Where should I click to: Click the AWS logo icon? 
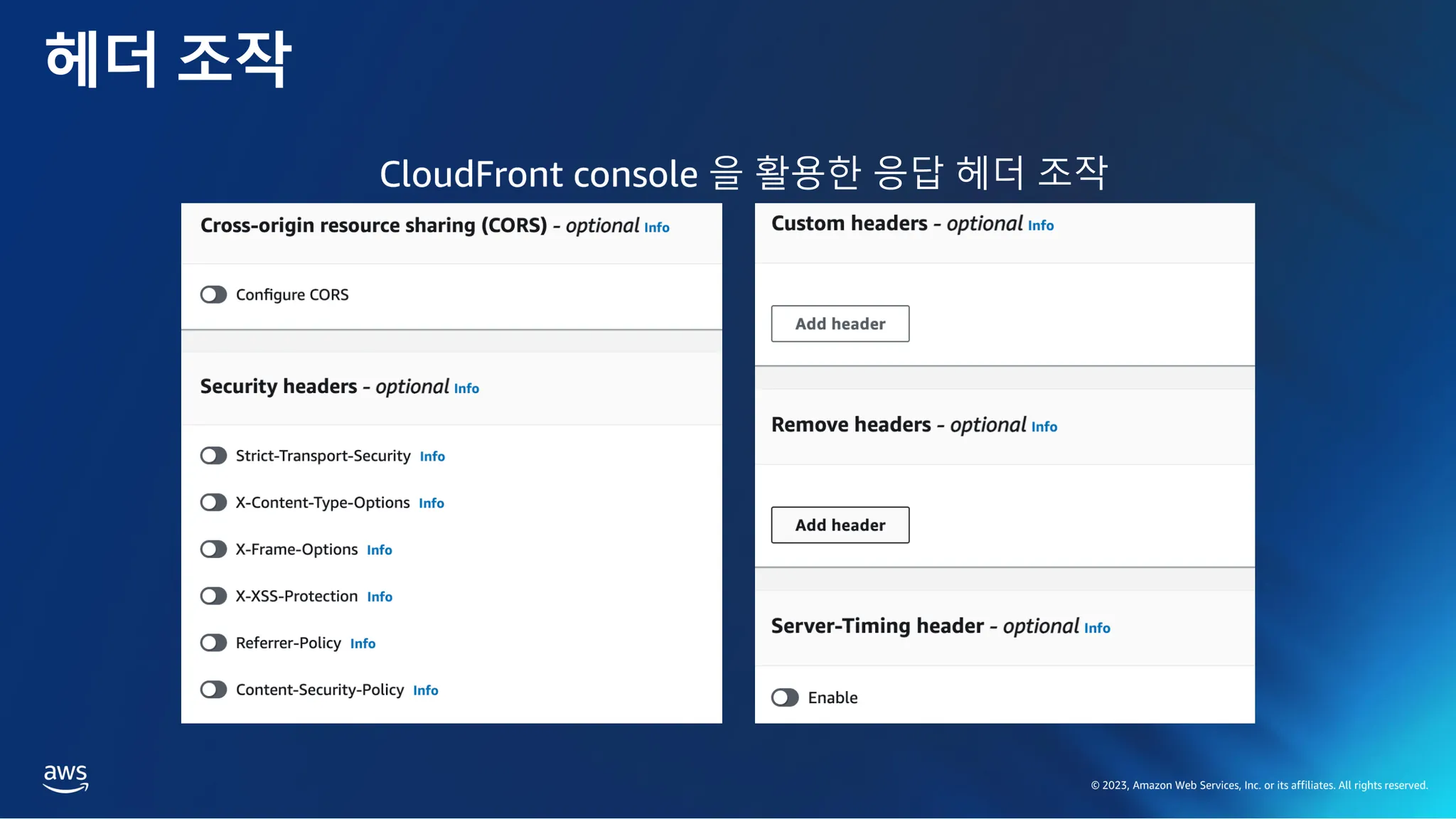point(65,778)
